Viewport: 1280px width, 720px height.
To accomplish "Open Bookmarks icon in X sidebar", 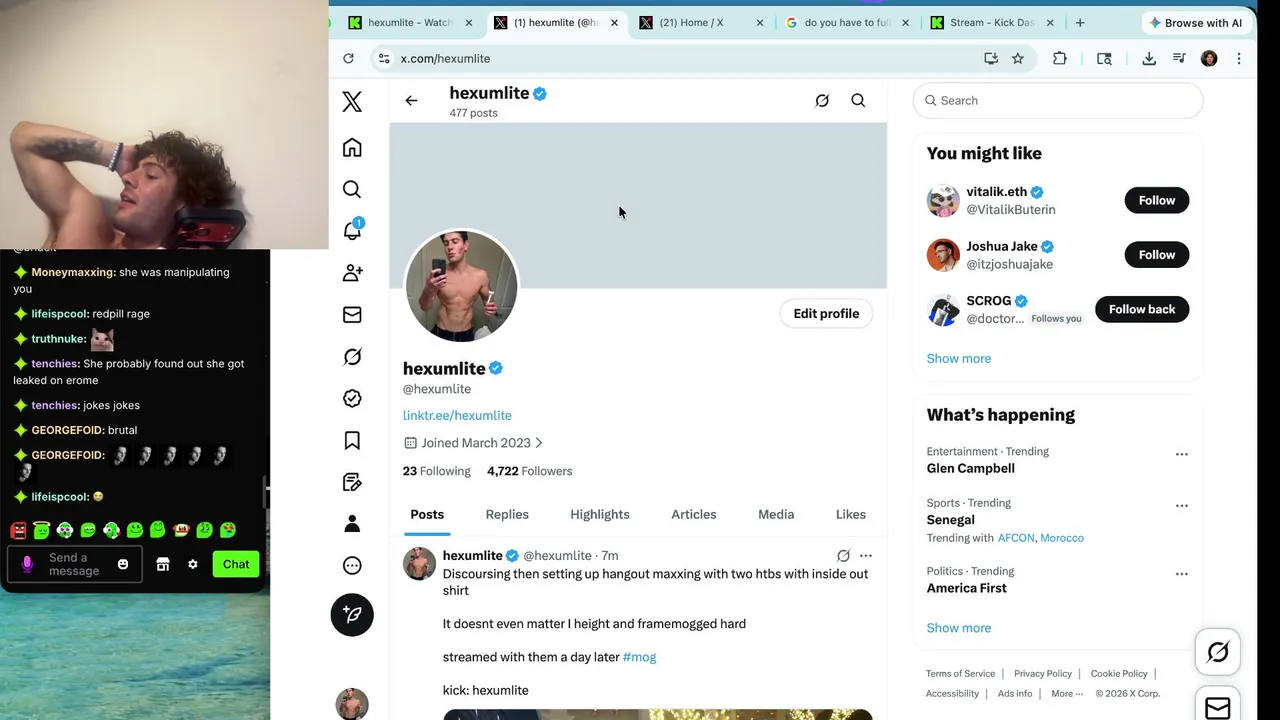I will click(x=352, y=441).
